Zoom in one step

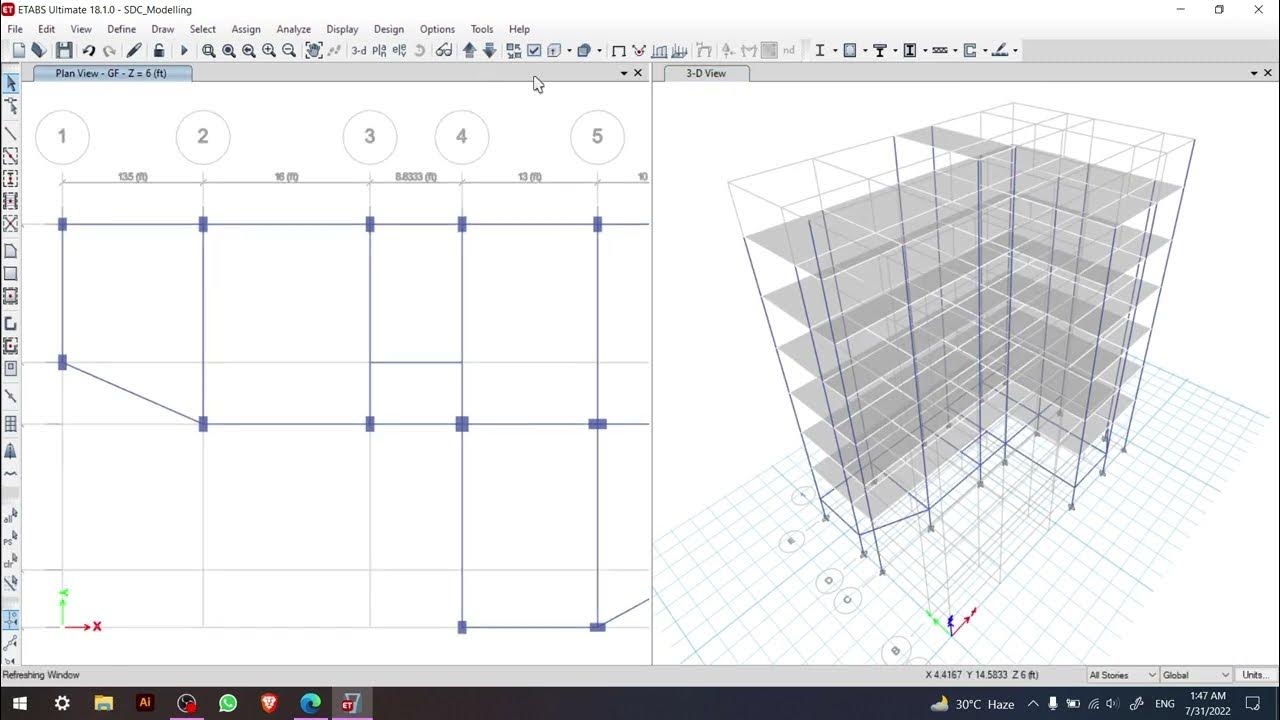click(269, 50)
